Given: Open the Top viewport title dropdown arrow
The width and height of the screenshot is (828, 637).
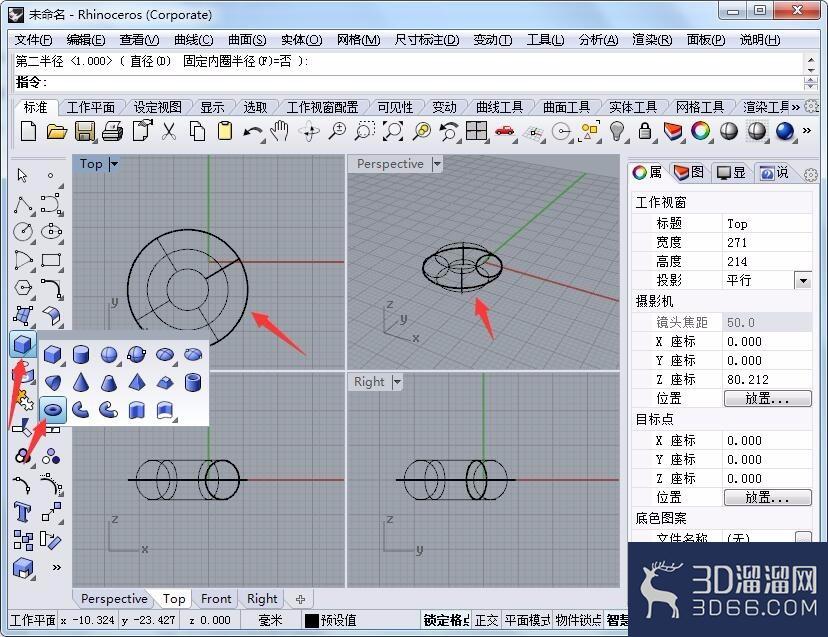Looking at the screenshot, I should (x=114, y=164).
